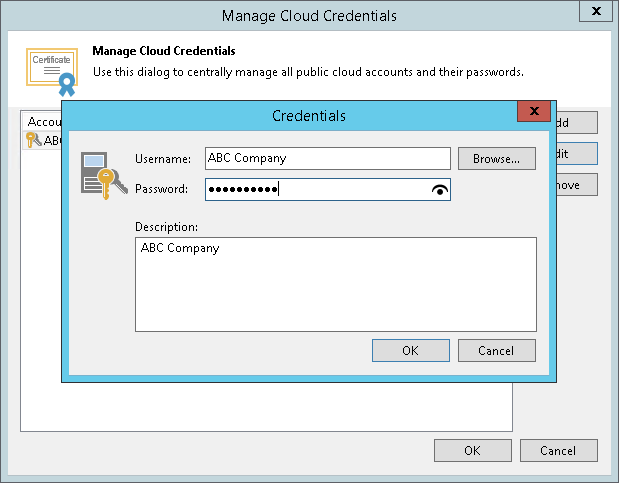
Task: Show the password with the eye icon
Action: click(x=439, y=189)
